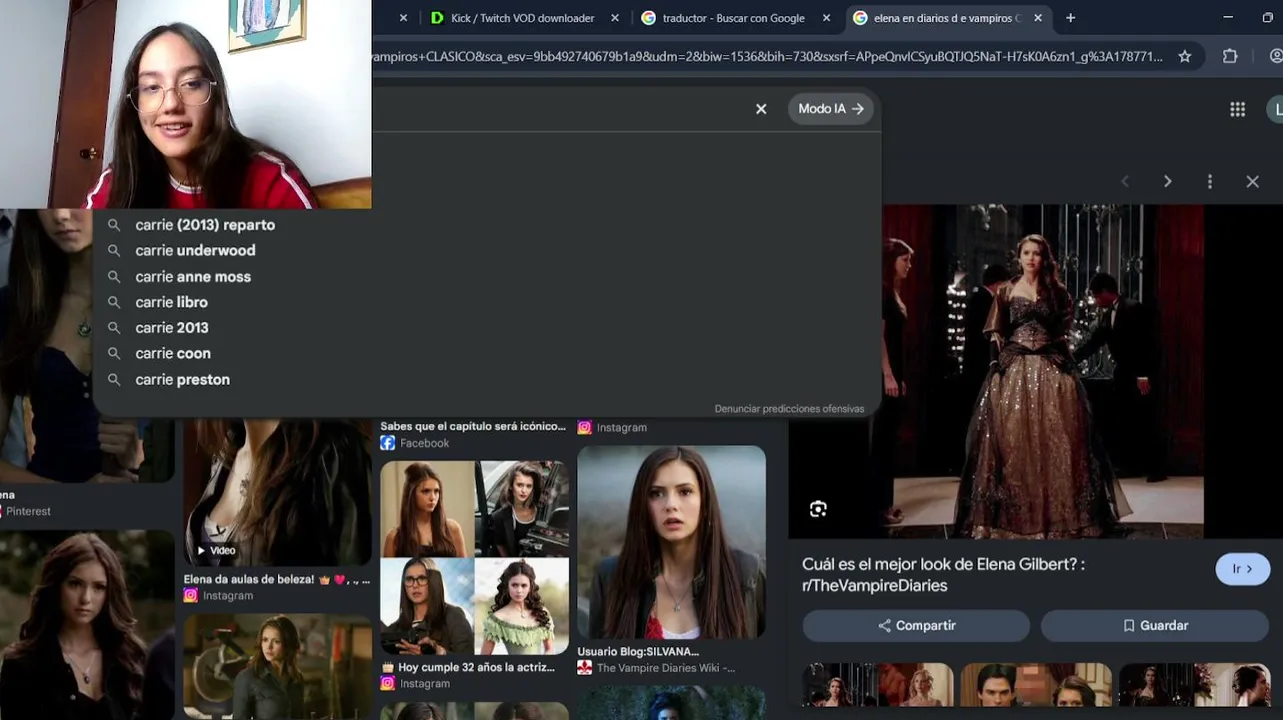Switch to Modo IA
The image size is (1283, 720).
pyautogui.click(x=831, y=109)
